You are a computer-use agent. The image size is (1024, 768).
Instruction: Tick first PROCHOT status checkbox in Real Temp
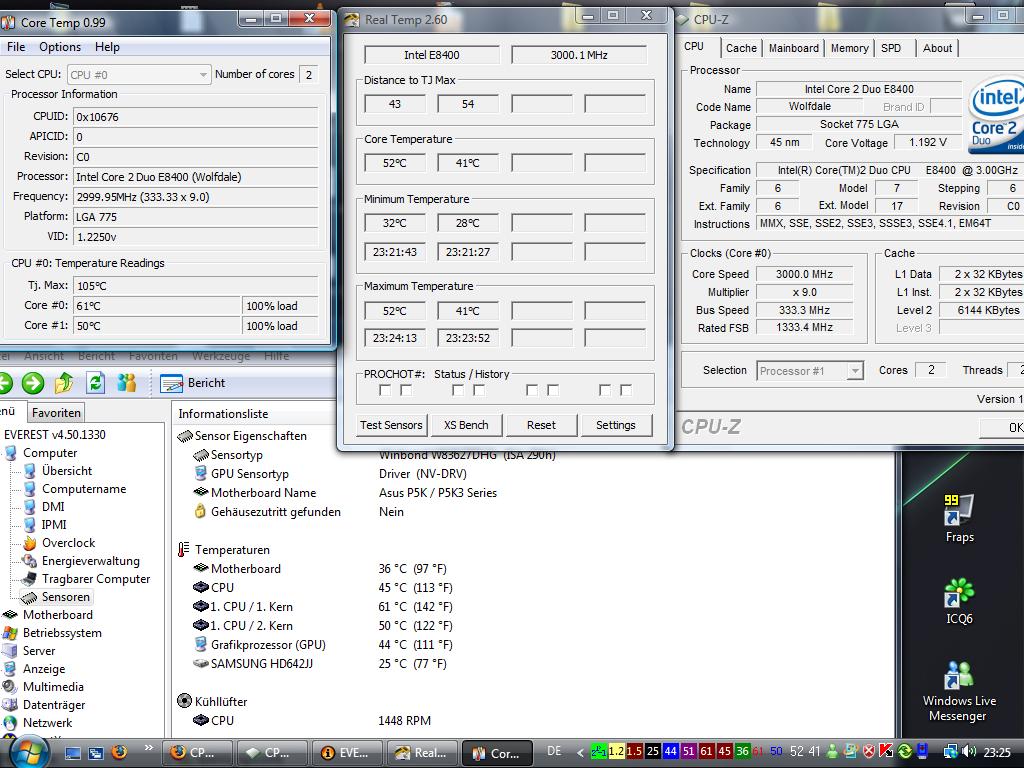click(385, 390)
